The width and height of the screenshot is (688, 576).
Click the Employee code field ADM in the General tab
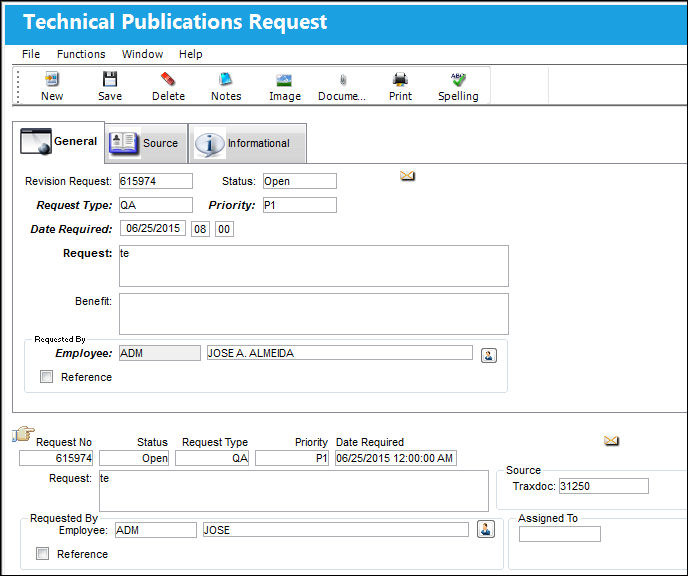click(x=160, y=353)
